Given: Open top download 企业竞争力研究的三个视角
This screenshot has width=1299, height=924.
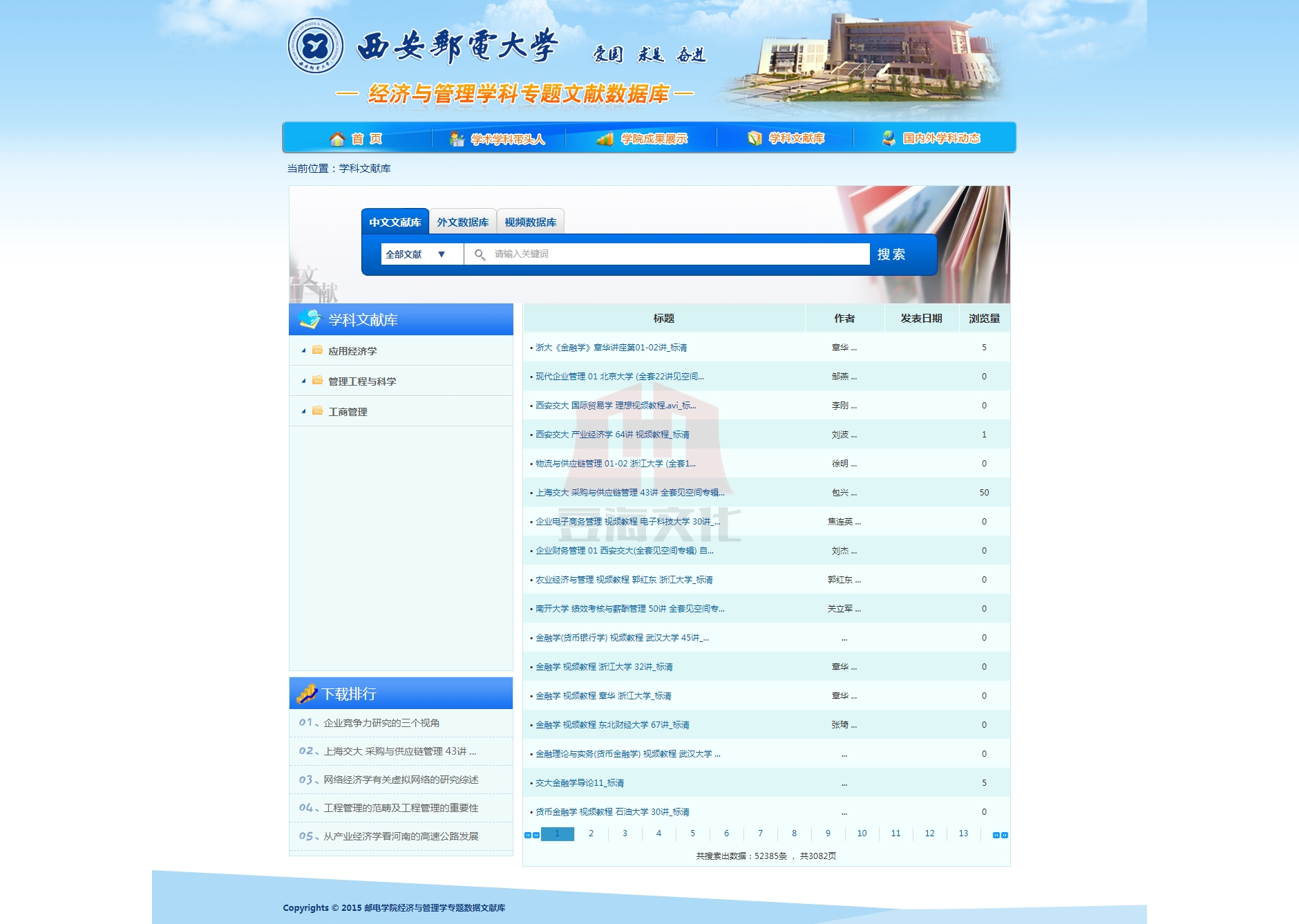Looking at the screenshot, I should pos(381,723).
